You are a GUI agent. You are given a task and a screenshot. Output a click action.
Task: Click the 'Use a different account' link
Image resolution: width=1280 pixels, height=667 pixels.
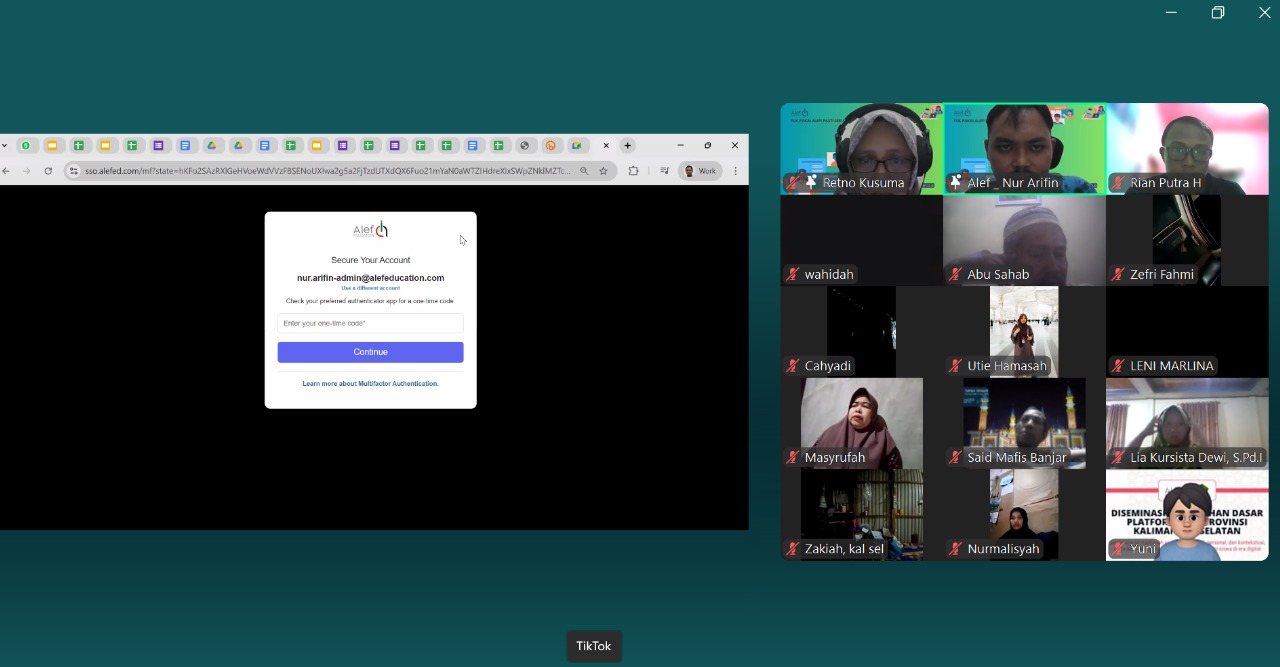[370, 288]
